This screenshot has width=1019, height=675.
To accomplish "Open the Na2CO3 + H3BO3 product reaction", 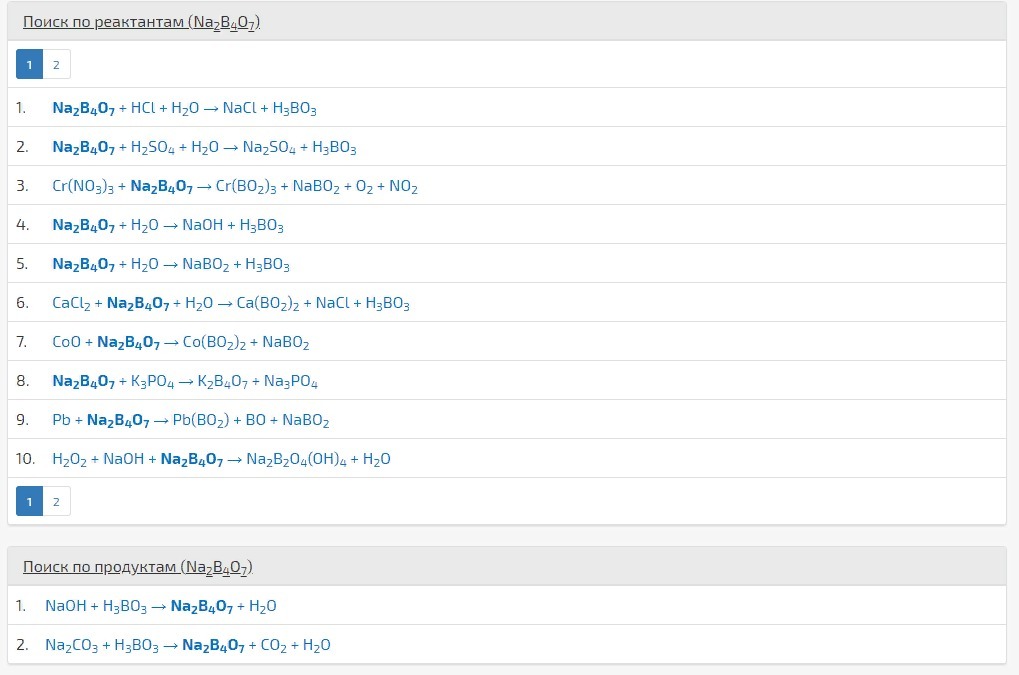I will tap(188, 645).
